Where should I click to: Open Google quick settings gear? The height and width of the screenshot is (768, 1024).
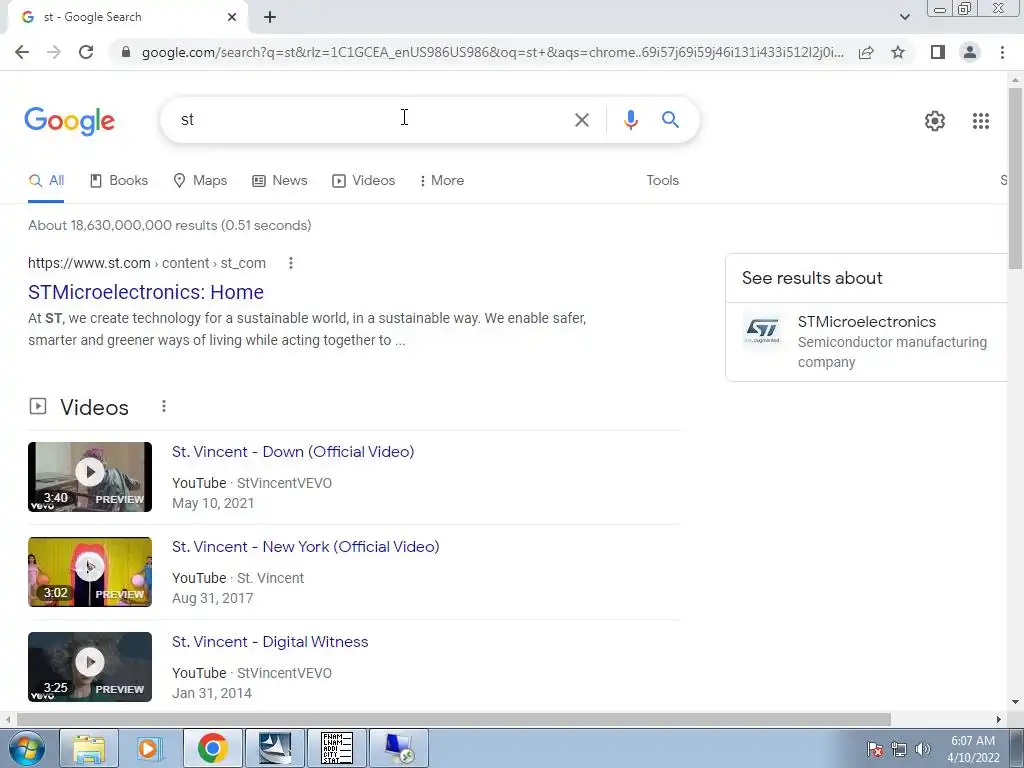click(x=935, y=121)
